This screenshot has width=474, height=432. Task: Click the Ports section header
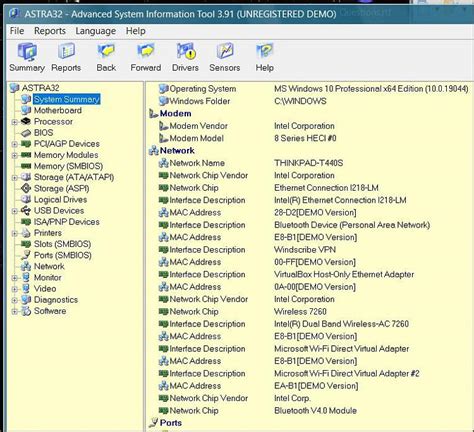point(171,423)
